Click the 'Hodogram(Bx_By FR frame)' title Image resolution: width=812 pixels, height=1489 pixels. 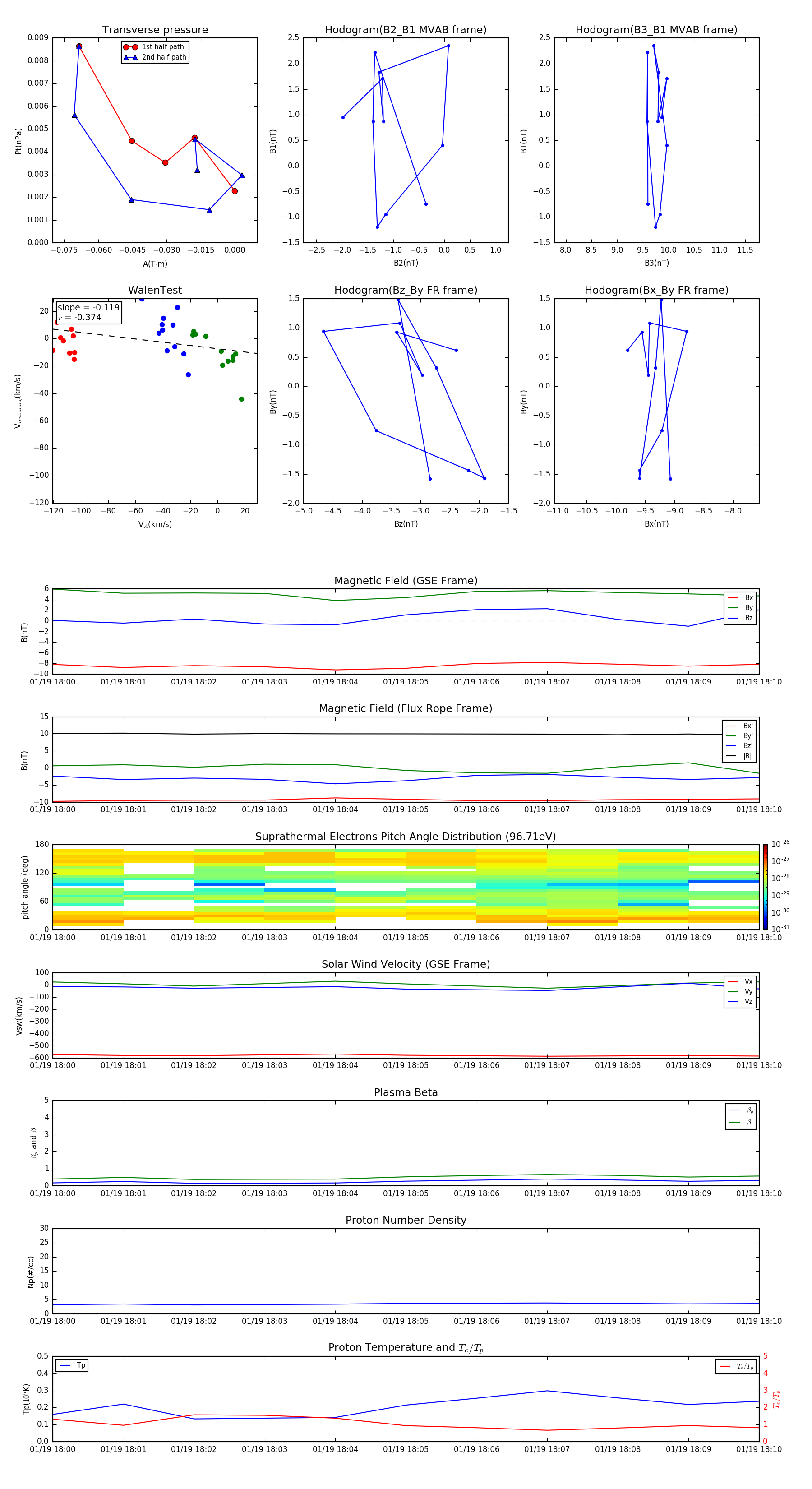[x=656, y=290]
